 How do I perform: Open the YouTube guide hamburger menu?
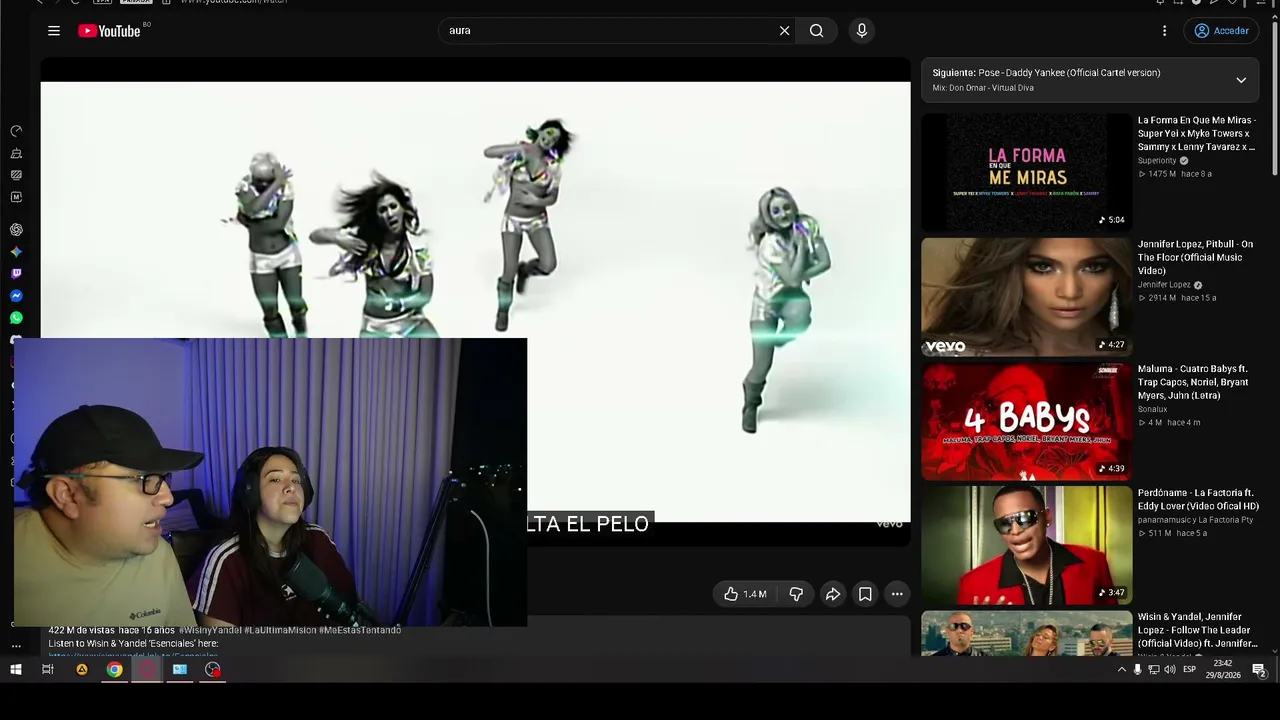click(x=54, y=31)
